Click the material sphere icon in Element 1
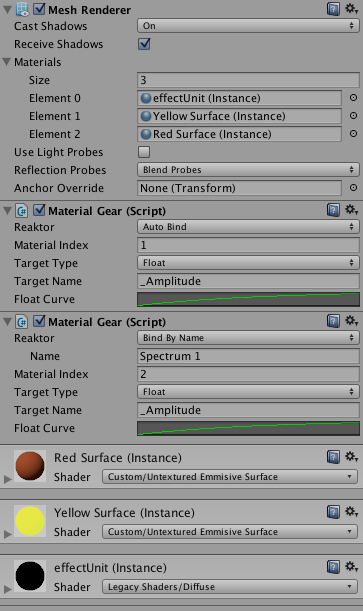Viewport: 363px width, 611px height. coord(146,116)
